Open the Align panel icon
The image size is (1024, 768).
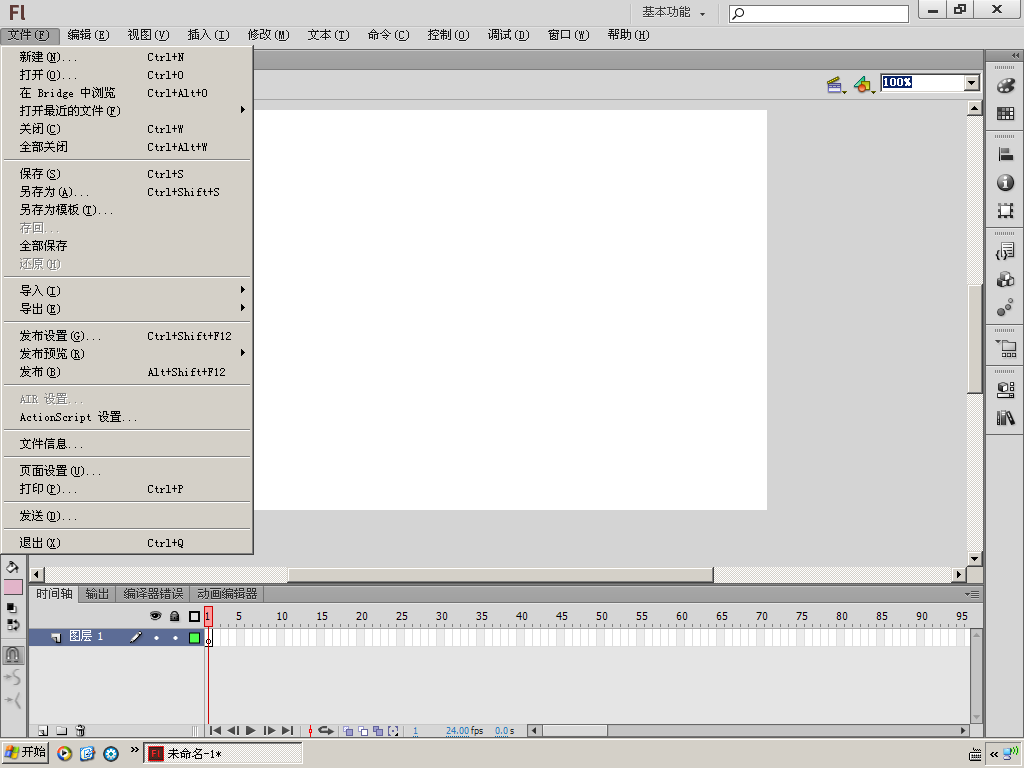(x=1006, y=154)
